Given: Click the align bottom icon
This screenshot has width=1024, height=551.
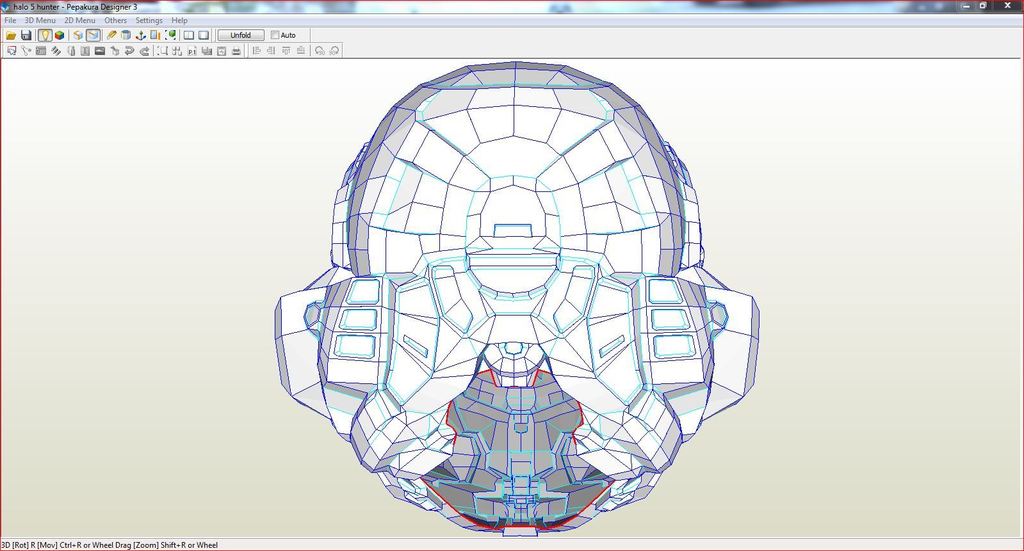Looking at the screenshot, I should point(300,51).
